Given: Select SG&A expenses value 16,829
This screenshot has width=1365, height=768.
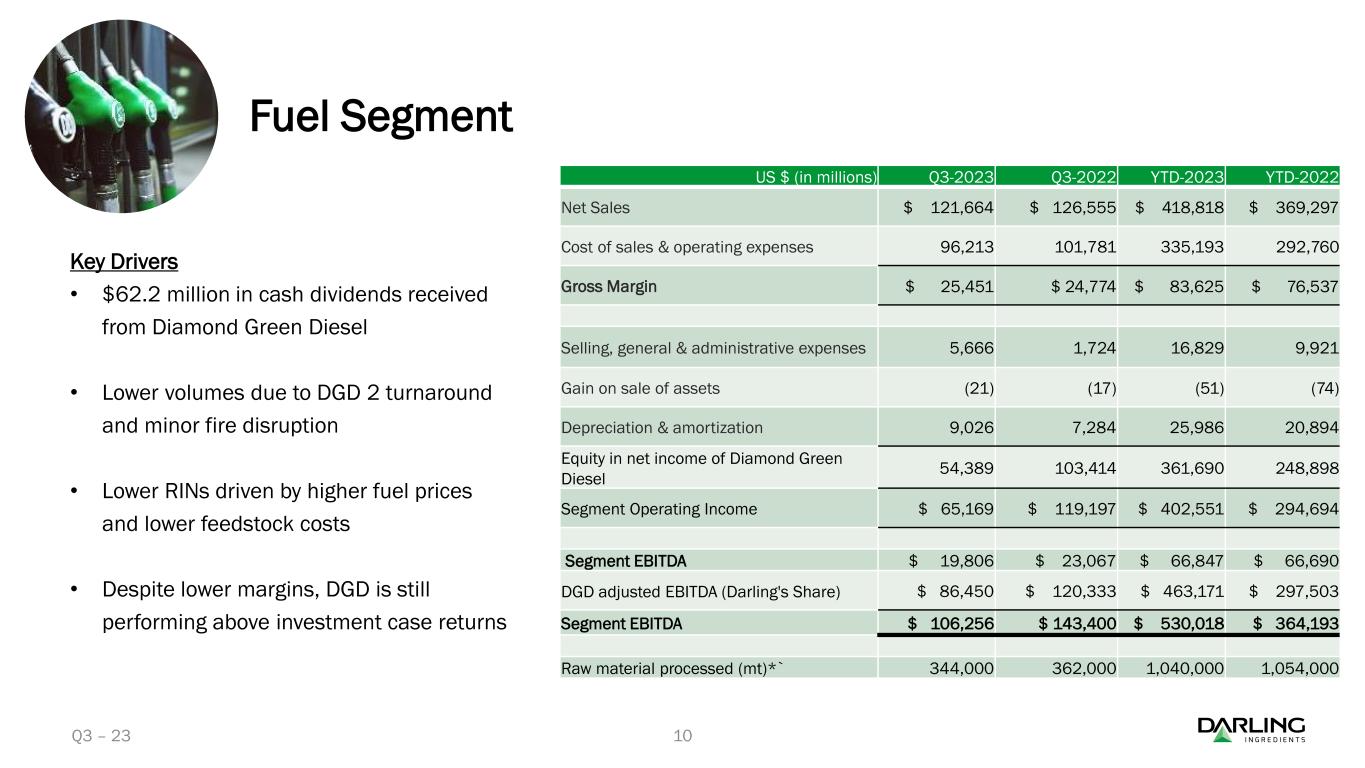Looking at the screenshot, I should click(1196, 348).
